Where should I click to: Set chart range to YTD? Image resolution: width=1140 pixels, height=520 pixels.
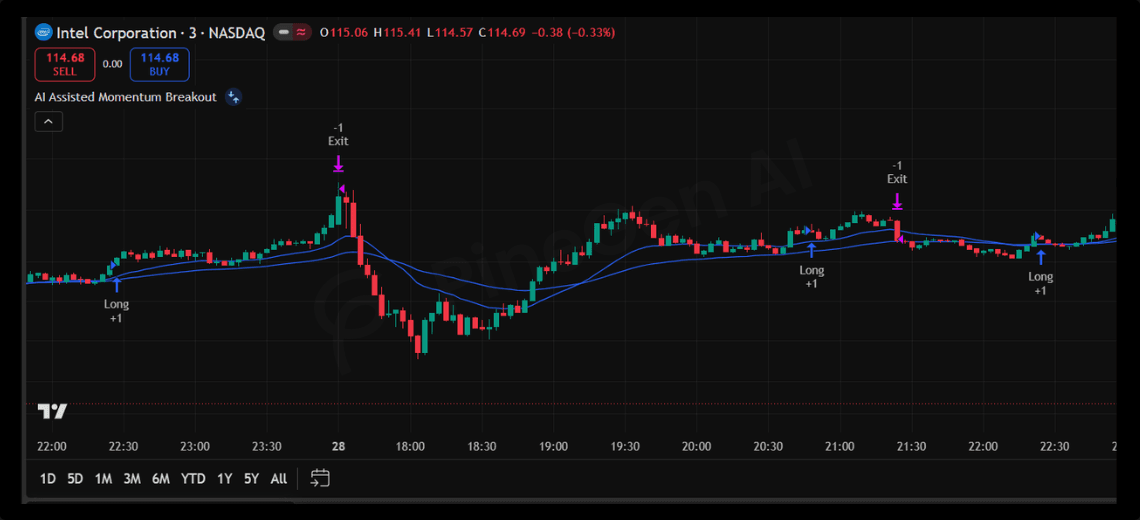(193, 479)
